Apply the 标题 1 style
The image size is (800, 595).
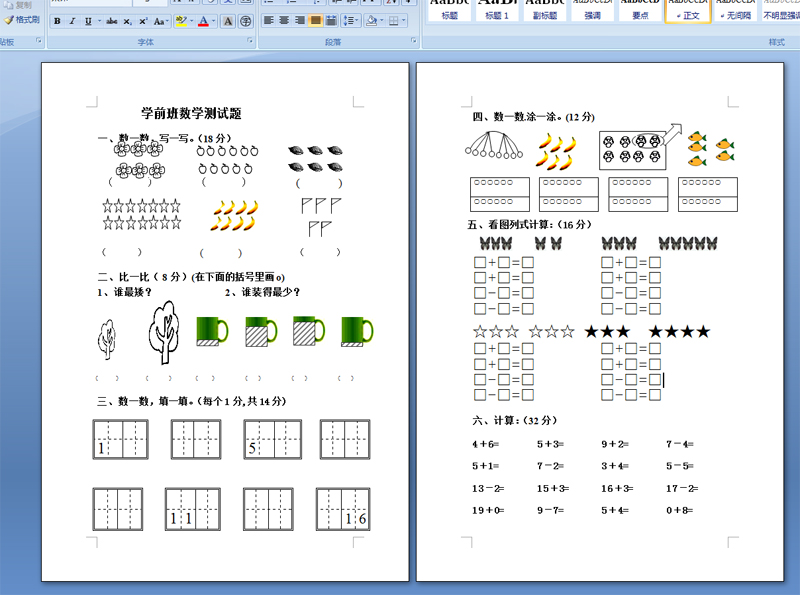(x=496, y=10)
